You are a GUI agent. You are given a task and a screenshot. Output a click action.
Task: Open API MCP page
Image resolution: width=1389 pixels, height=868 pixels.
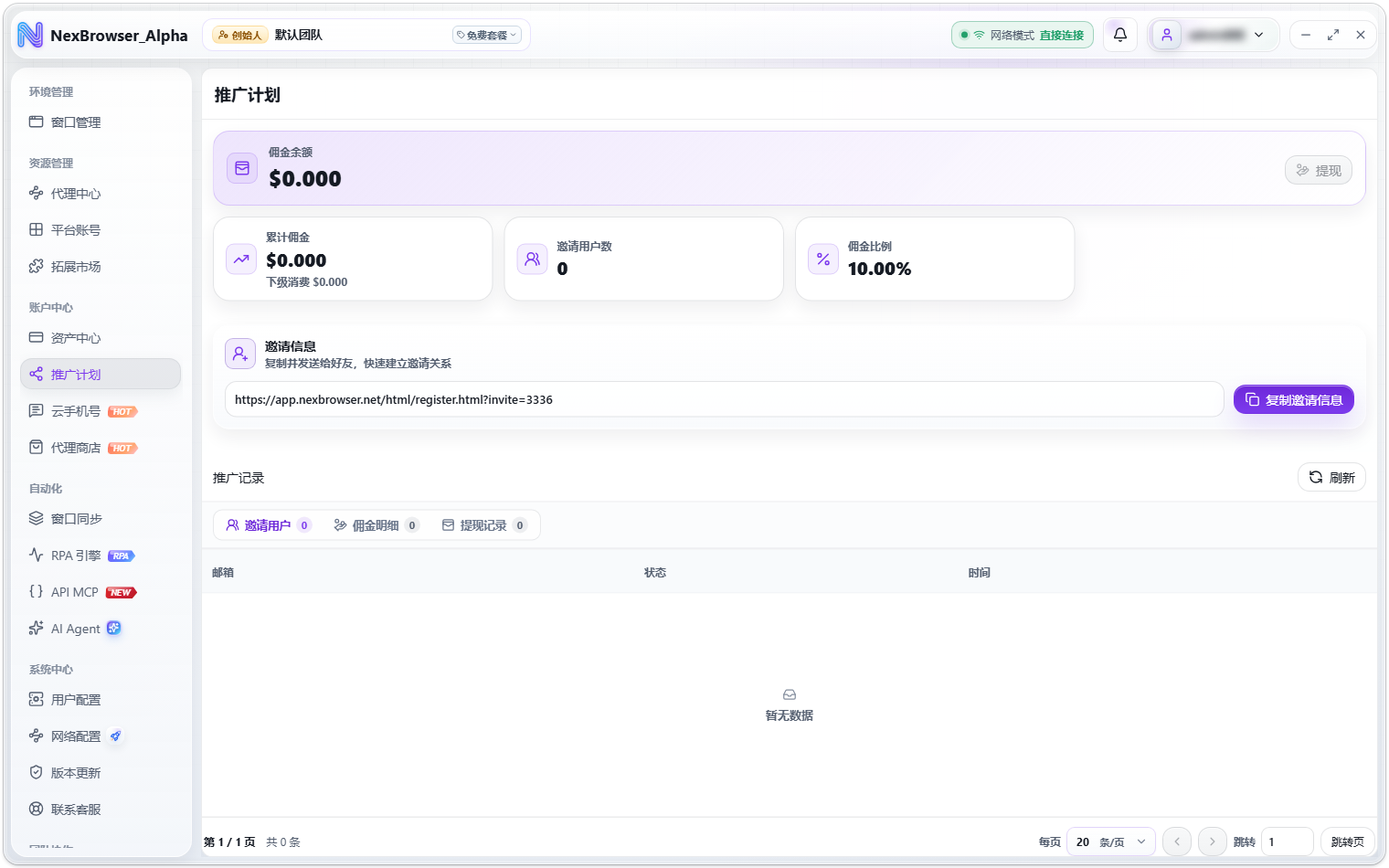click(x=101, y=592)
